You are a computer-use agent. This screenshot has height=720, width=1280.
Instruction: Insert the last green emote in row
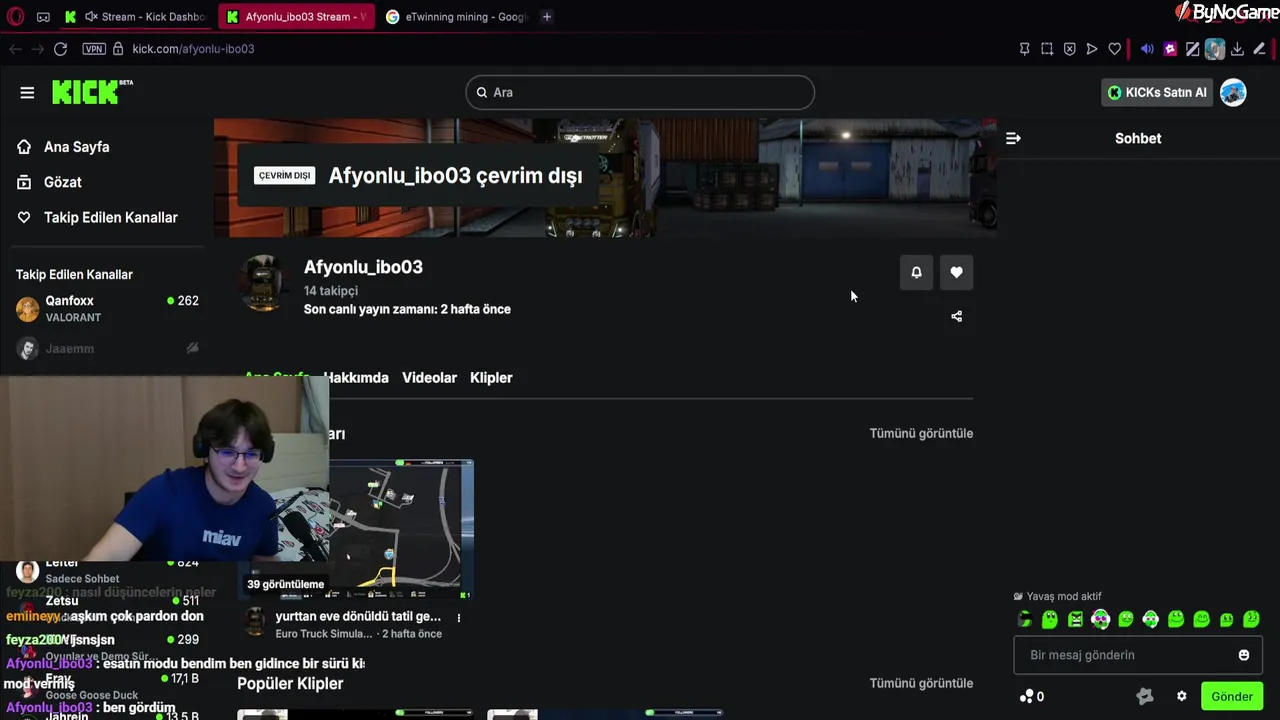pos(1251,619)
